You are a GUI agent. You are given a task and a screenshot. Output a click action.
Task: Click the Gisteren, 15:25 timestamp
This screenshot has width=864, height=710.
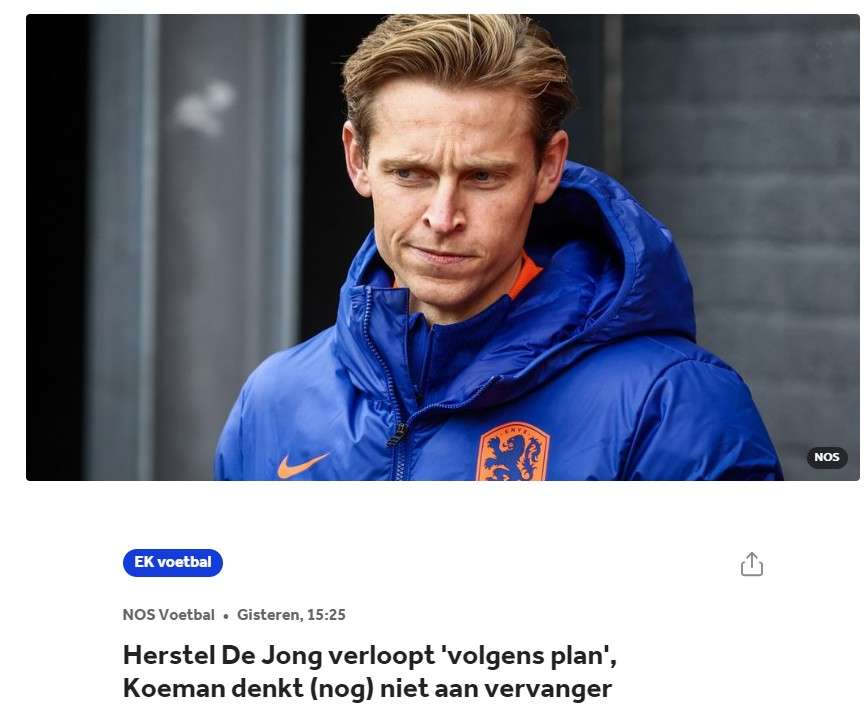[291, 615]
